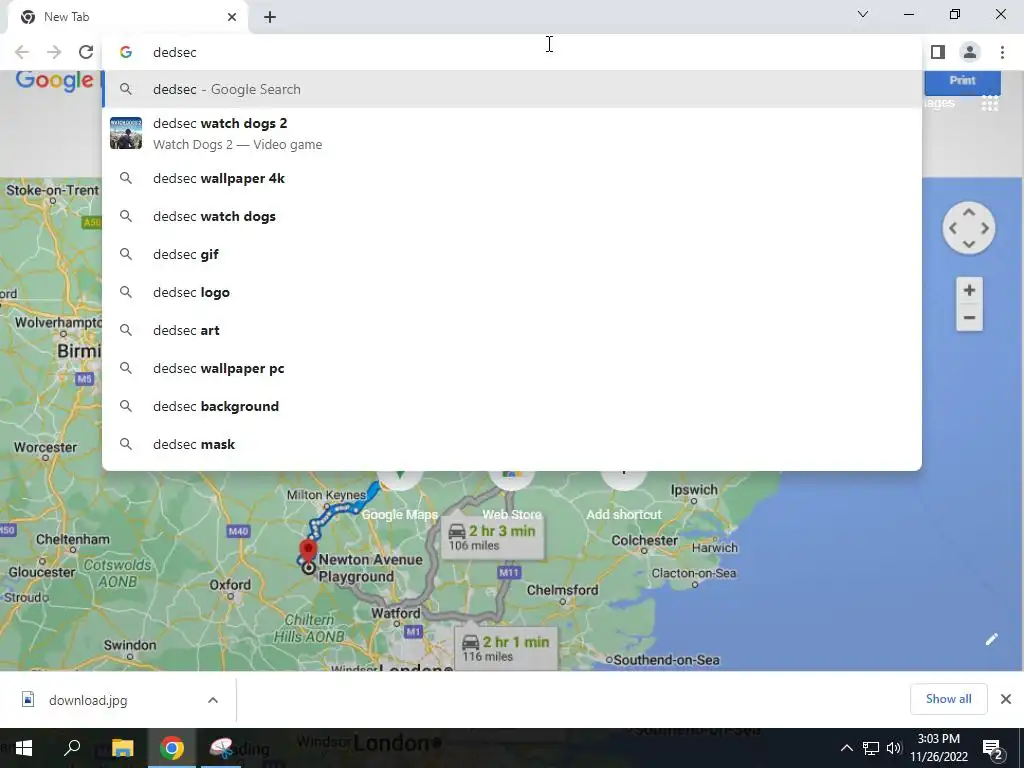The image size is (1024, 768).
Task: Close the downloads bar
Action: [x=1006, y=699]
